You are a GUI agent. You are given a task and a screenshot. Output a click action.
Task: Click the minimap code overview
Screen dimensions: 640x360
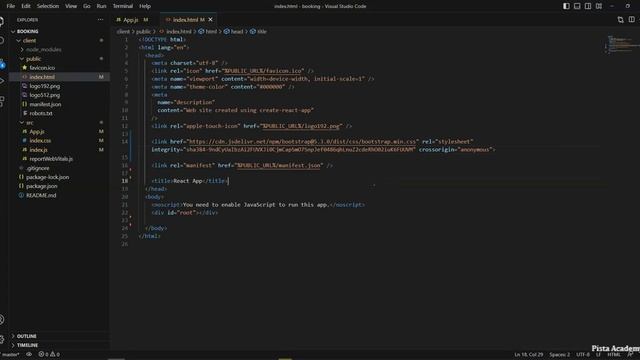pos(621,44)
